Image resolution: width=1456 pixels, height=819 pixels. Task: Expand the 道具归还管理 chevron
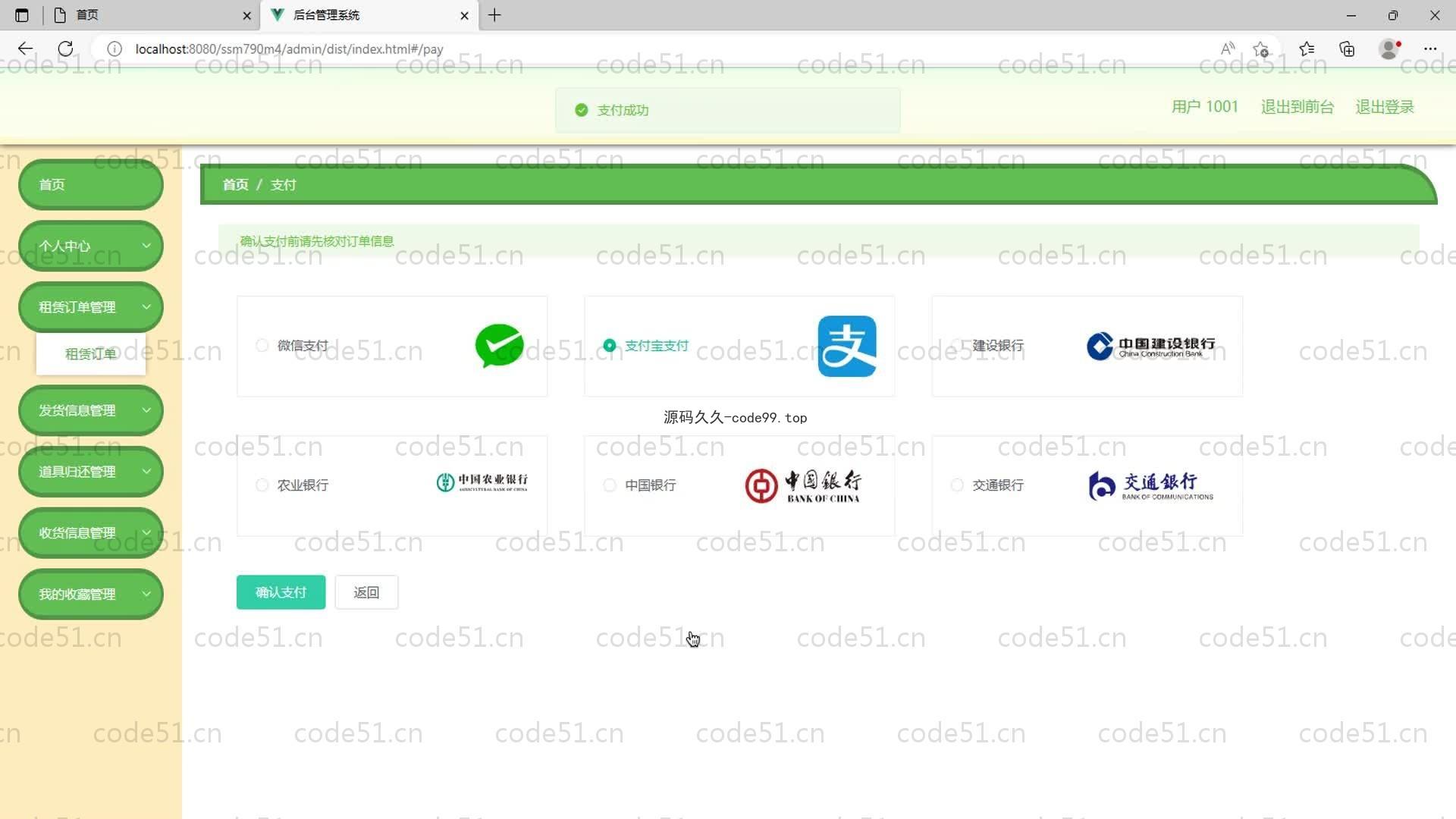[146, 472]
